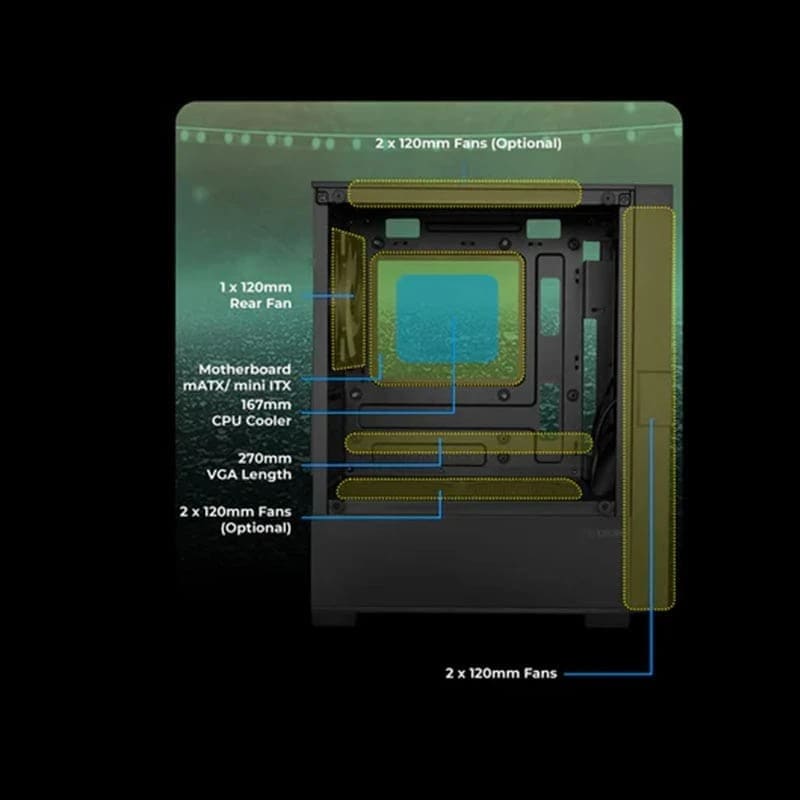Click the '167mm CPU Cooler' label
The image size is (800, 800).
(252, 413)
